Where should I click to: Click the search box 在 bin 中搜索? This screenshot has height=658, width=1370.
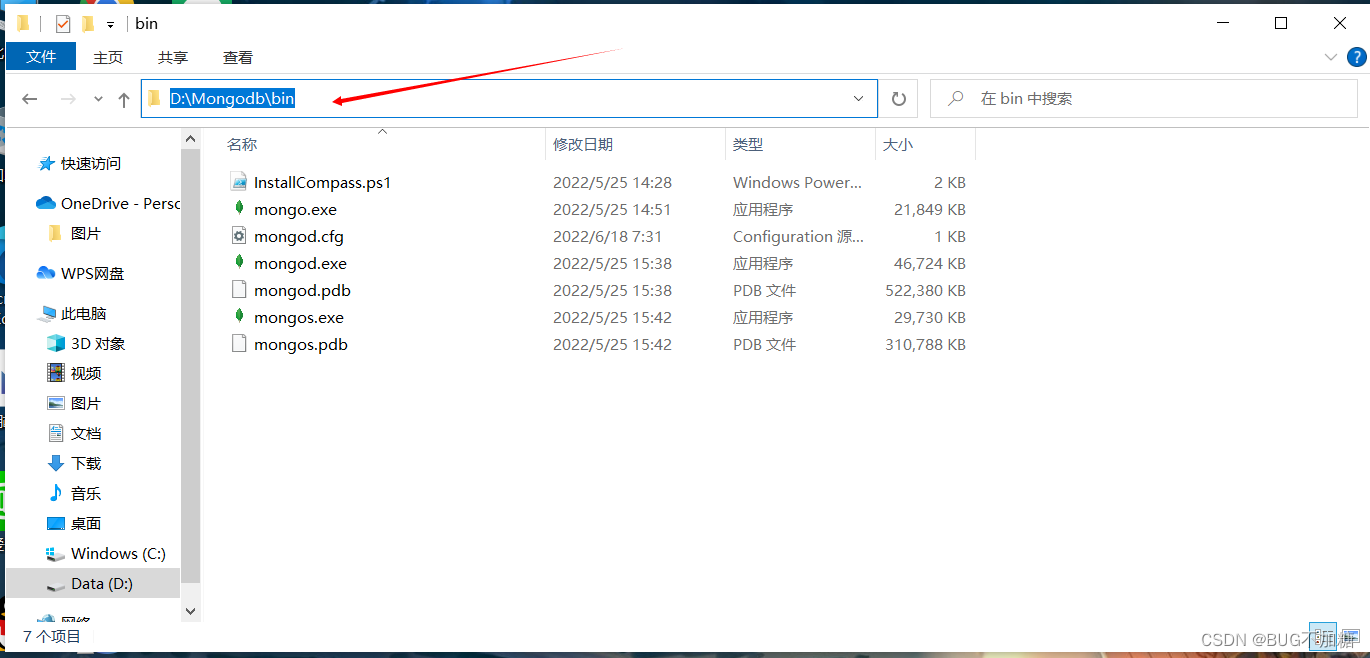tap(1144, 99)
